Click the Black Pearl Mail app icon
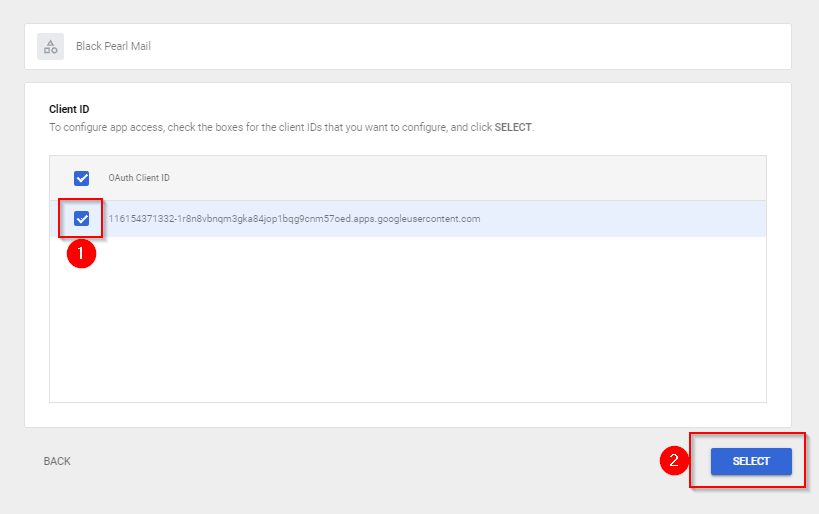The height and width of the screenshot is (514, 819). tap(51, 46)
